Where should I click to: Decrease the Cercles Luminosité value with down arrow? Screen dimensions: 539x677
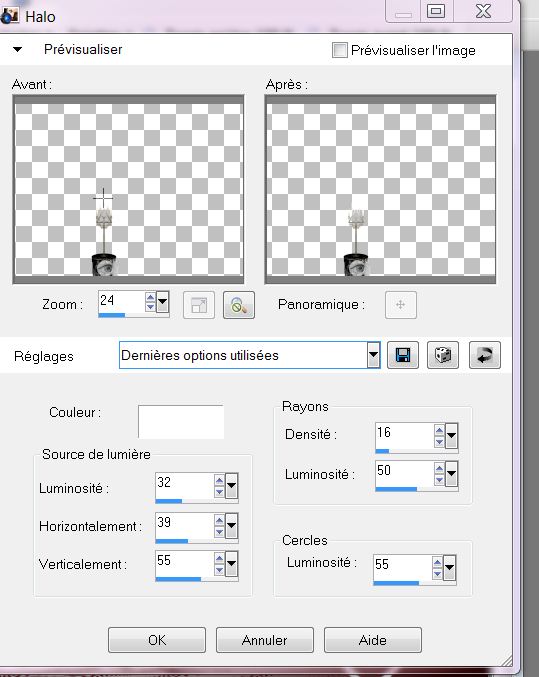click(437, 574)
